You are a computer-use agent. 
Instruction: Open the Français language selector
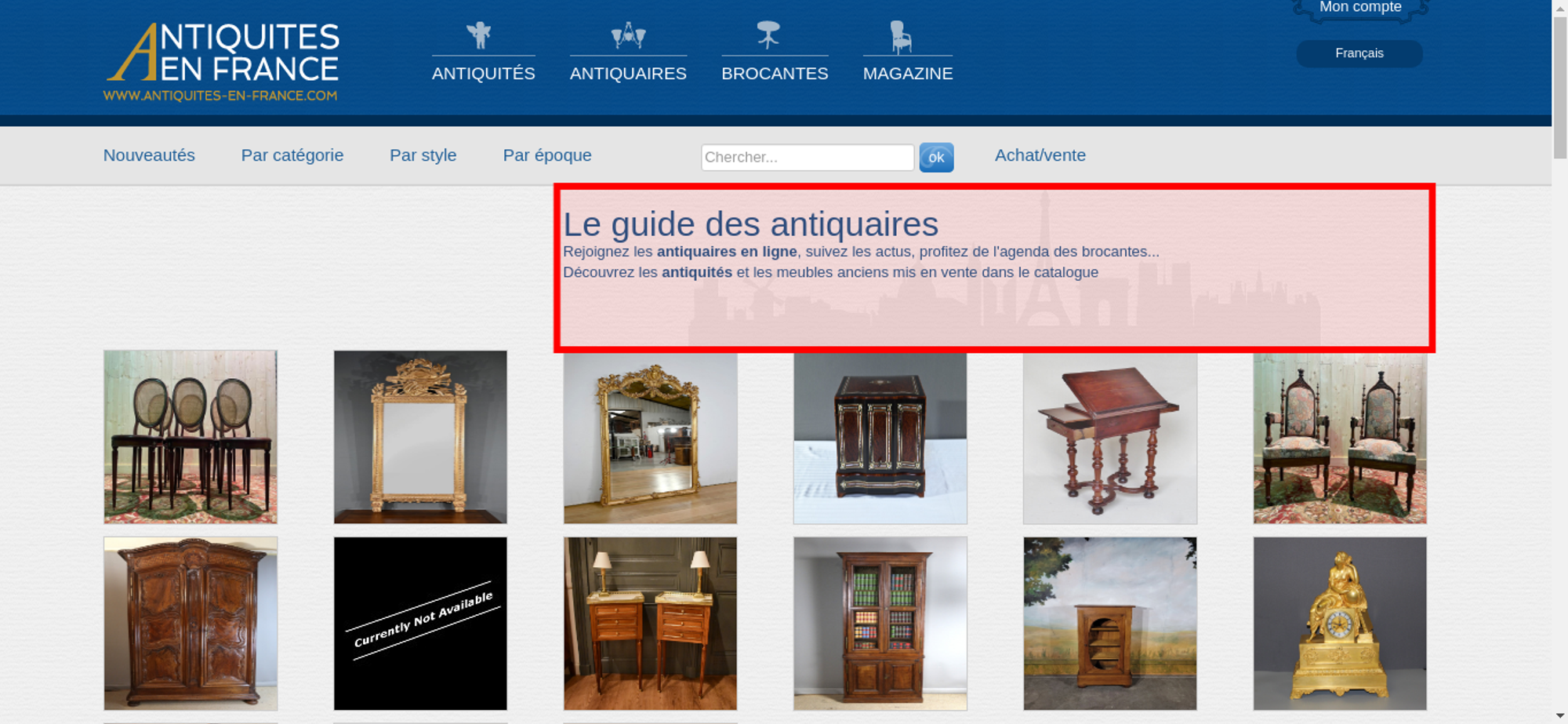pos(1359,53)
